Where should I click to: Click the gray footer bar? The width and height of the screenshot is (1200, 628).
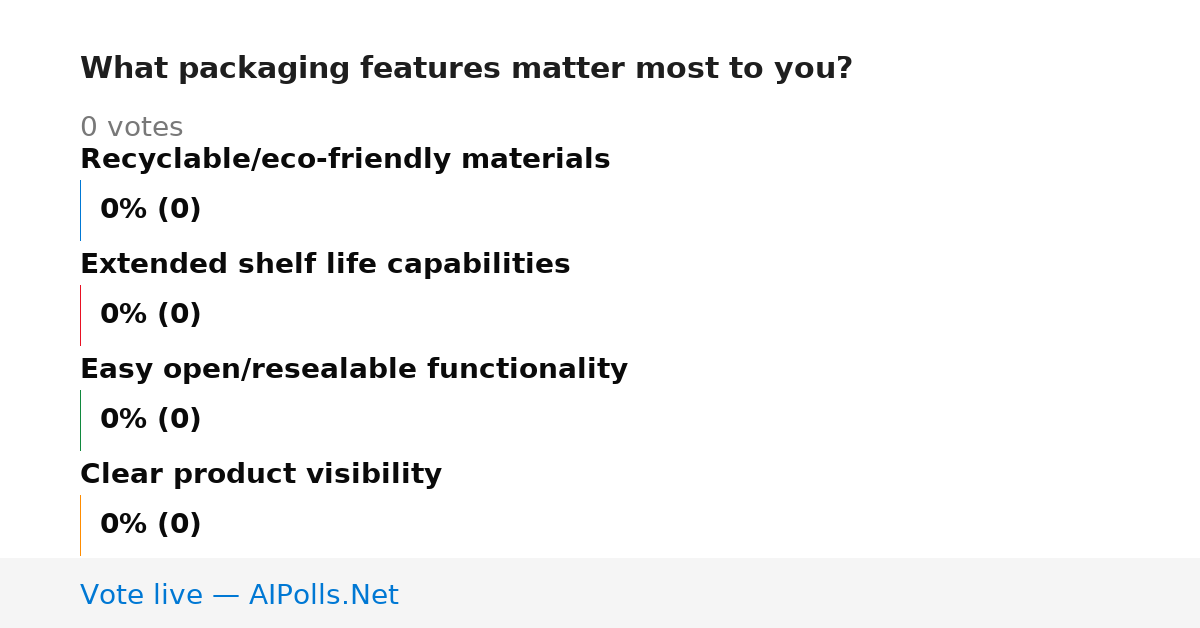[x=600, y=593]
